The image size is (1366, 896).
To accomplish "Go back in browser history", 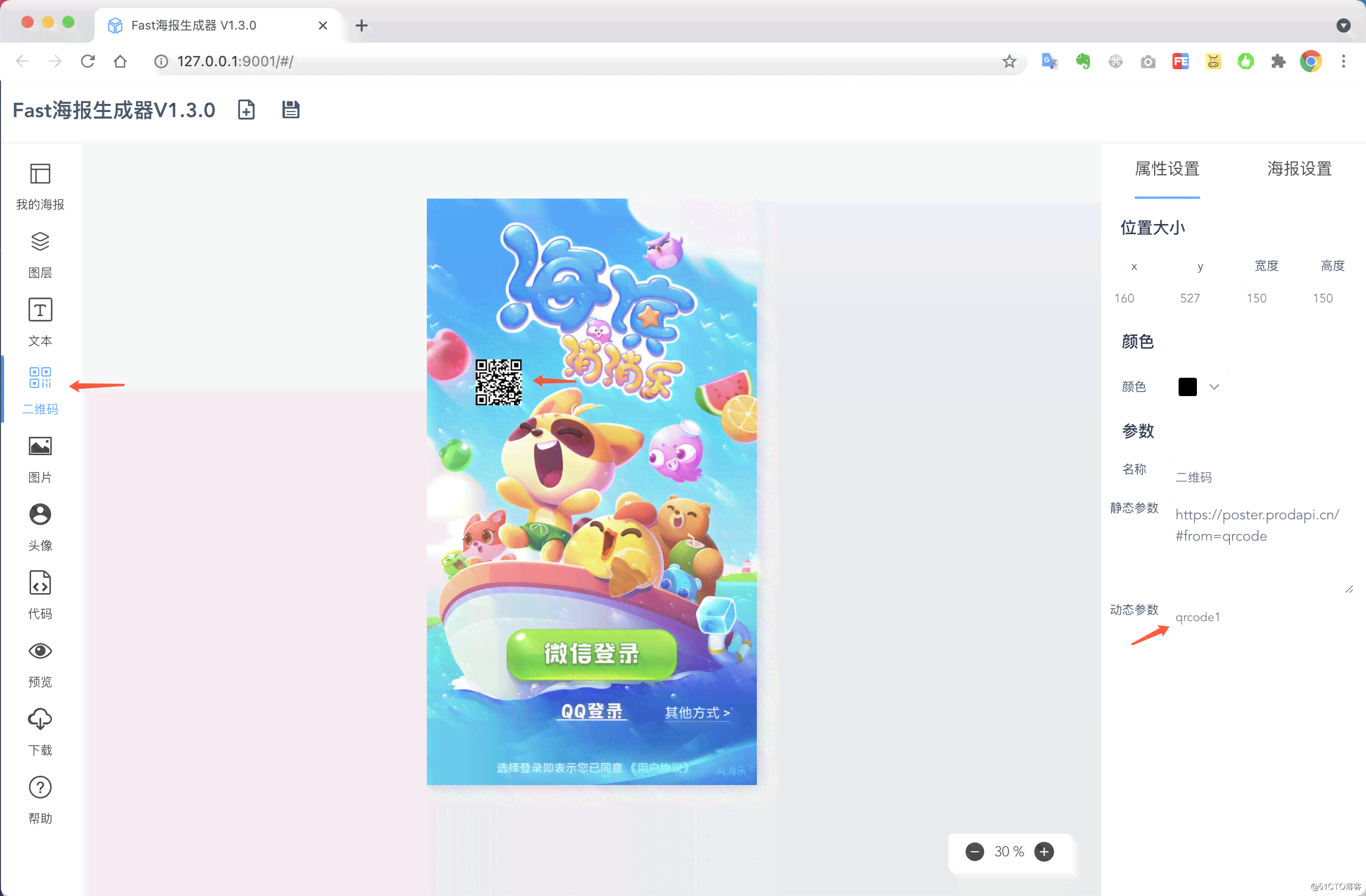I will click(x=22, y=61).
